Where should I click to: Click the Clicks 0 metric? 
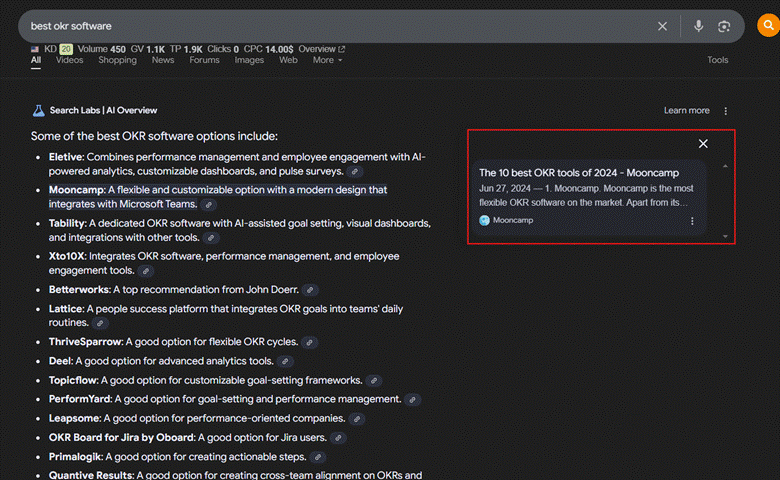tap(223, 49)
